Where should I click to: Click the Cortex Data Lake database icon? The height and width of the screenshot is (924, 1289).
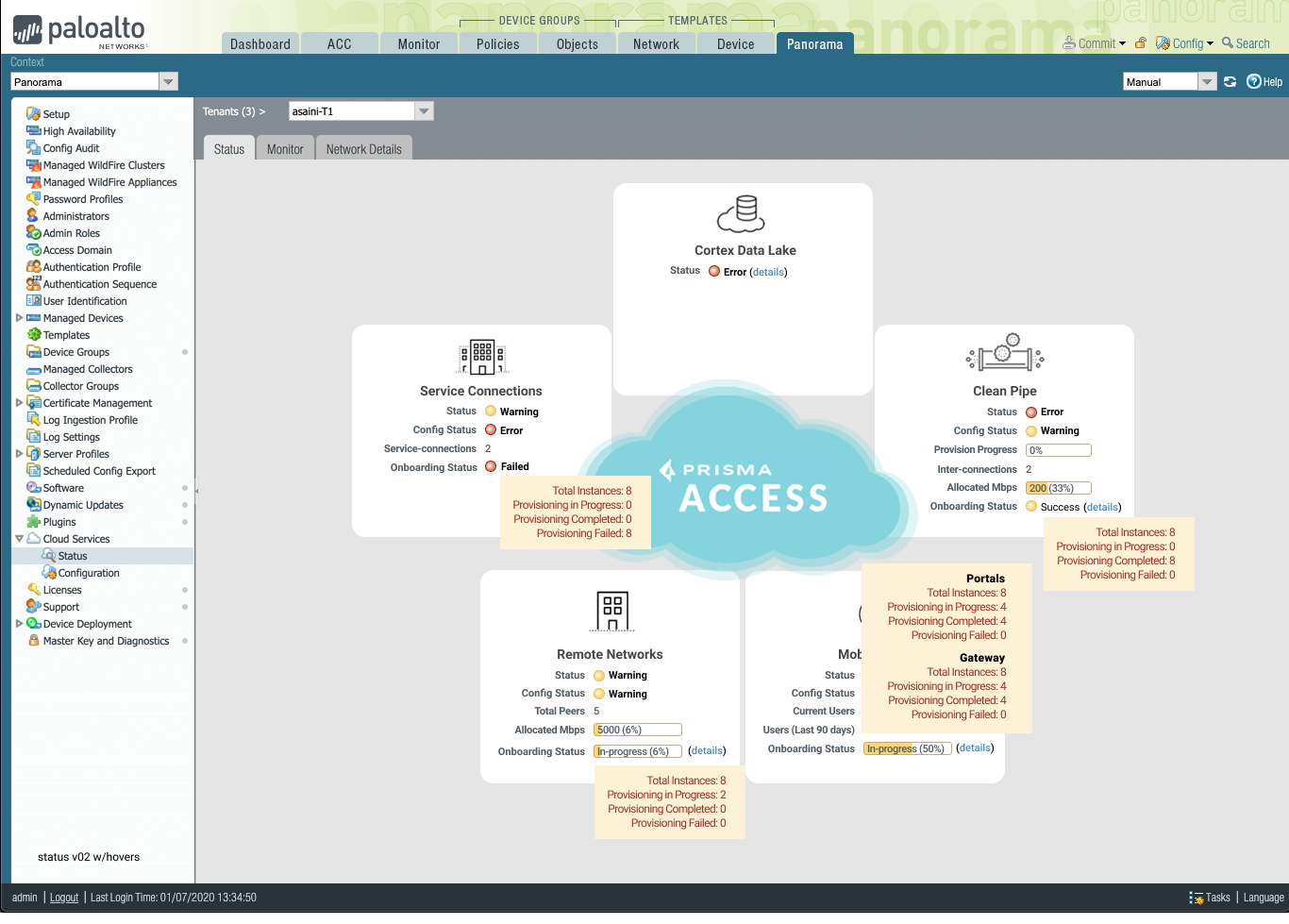[742, 213]
